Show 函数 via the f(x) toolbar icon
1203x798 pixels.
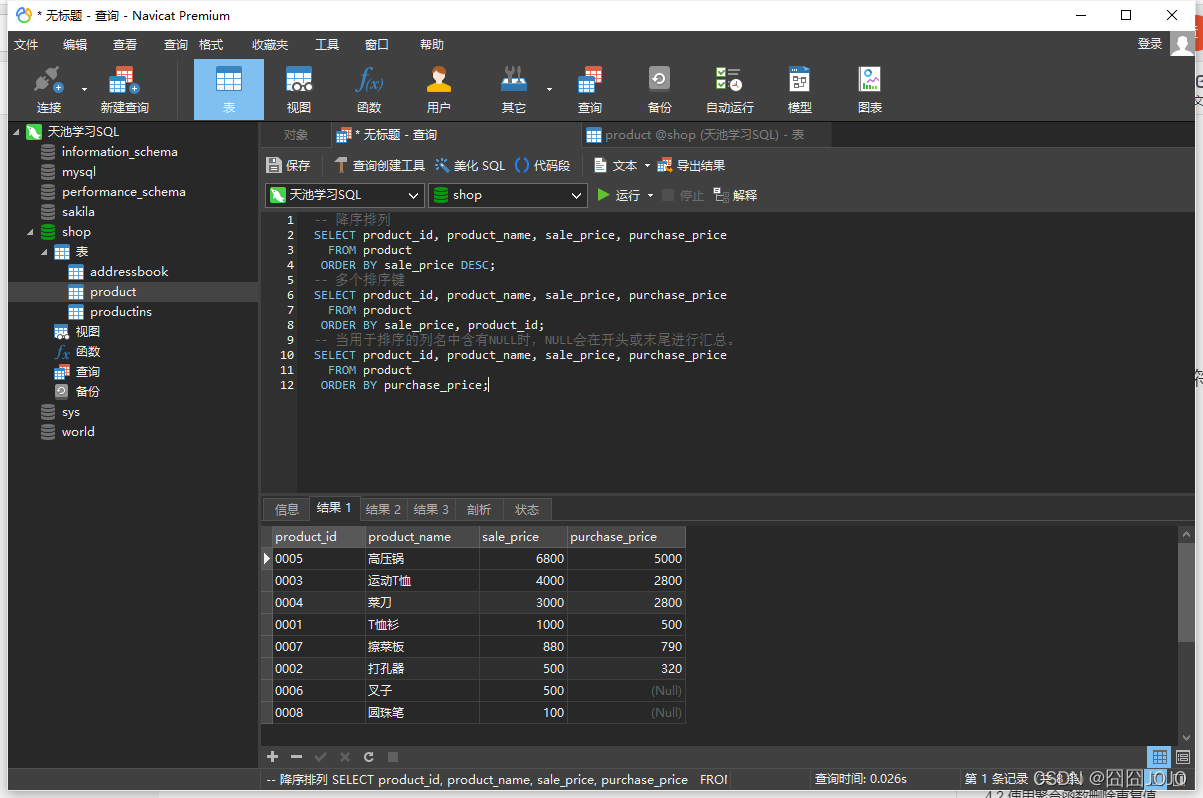(369, 89)
